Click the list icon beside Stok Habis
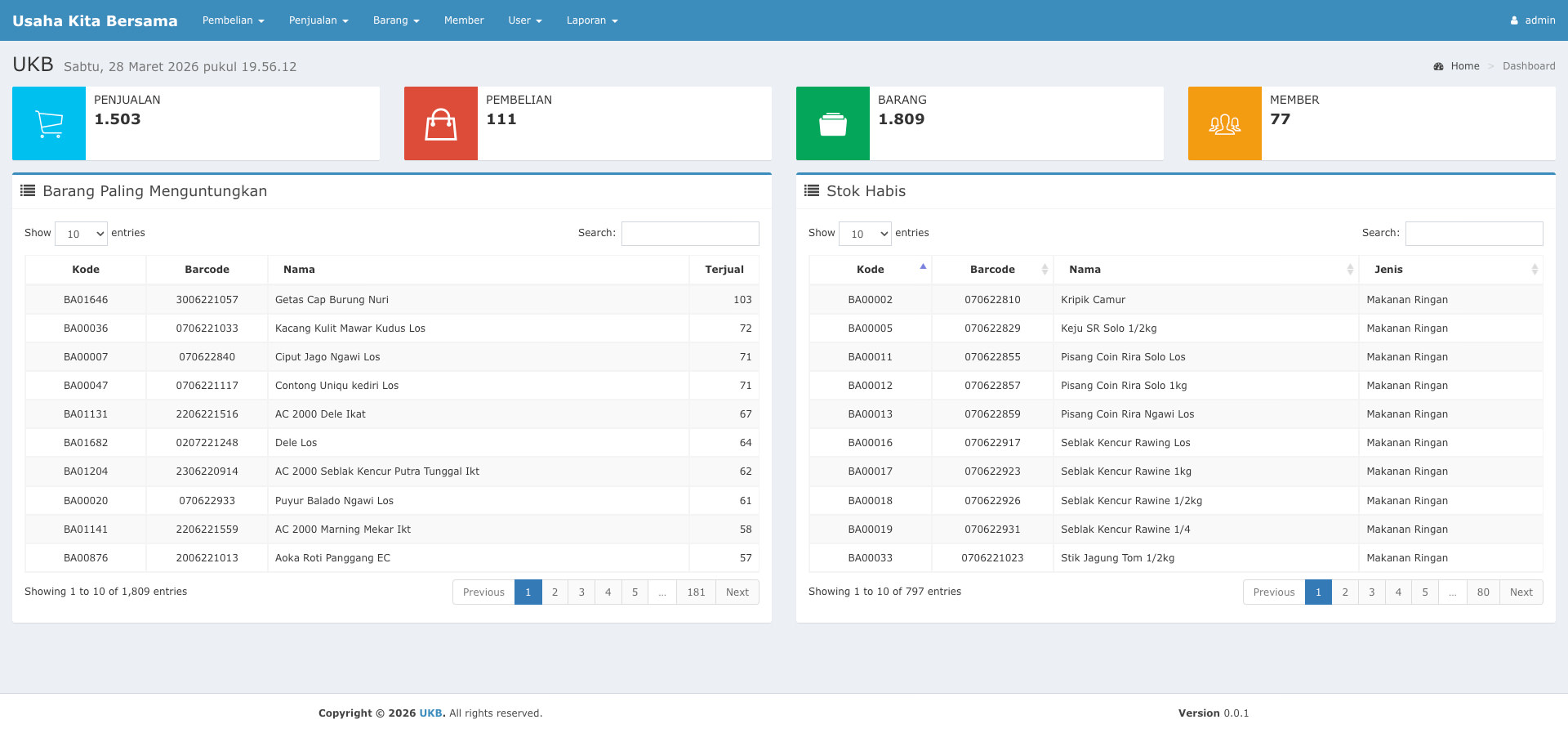The height and width of the screenshot is (733, 1568). pos(812,190)
